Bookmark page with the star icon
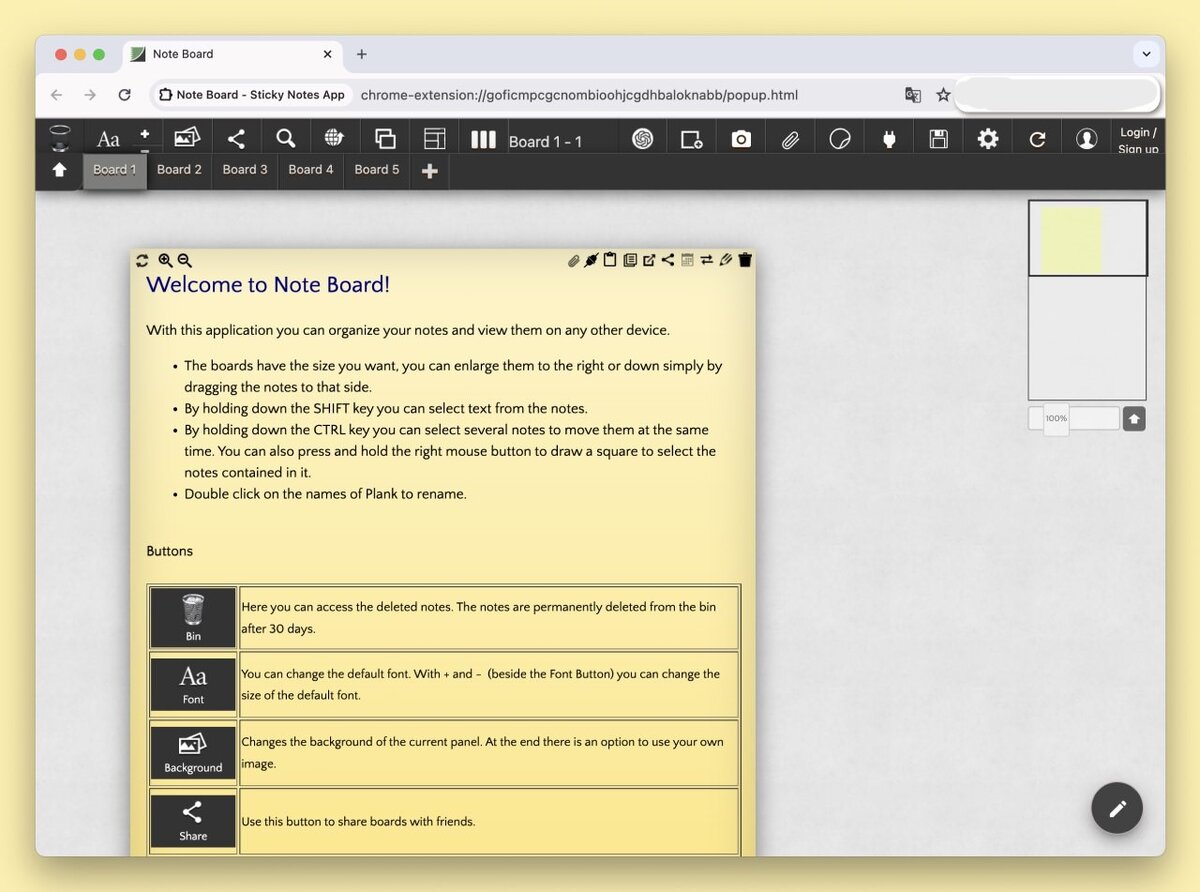1200x892 pixels. pyautogui.click(x=943, y=95)
